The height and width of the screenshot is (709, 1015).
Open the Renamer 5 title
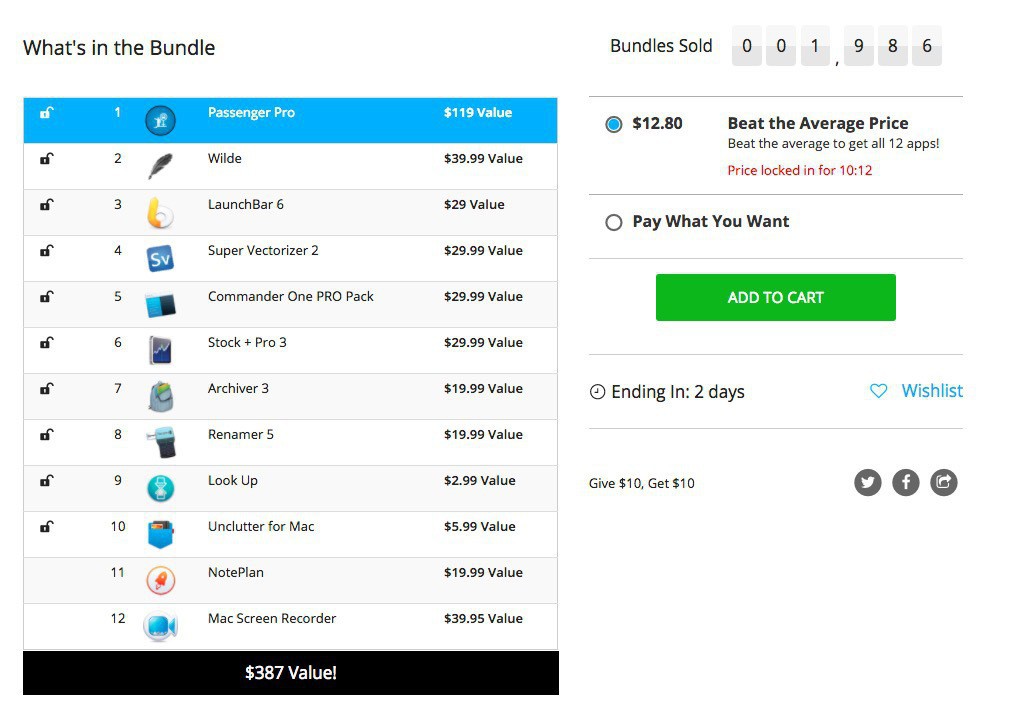[241, 434]
